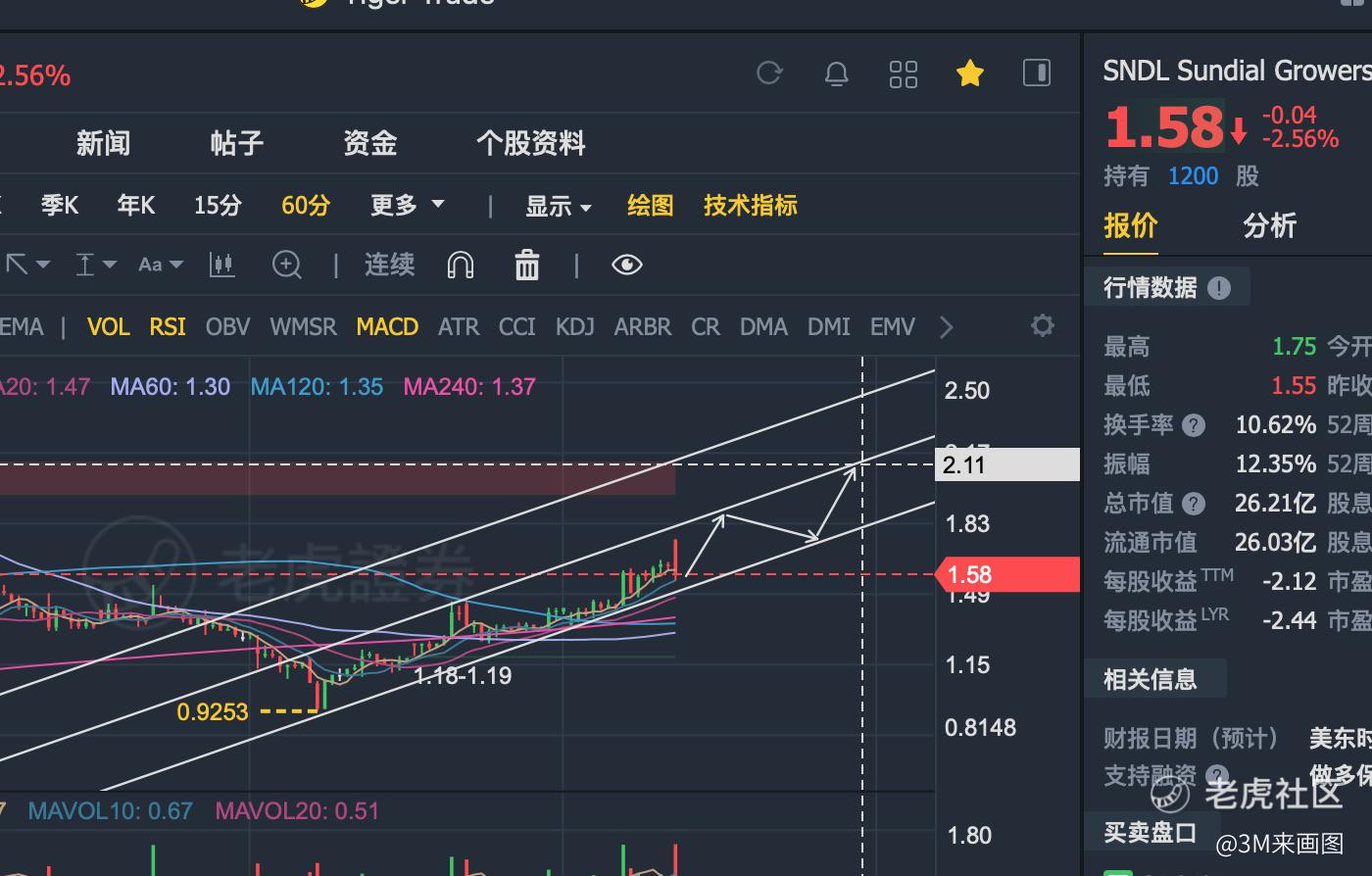Expand the 更多 period dropdown
Image resolution: width=1372 pixels, height=876 pixels.
[408, 206]
